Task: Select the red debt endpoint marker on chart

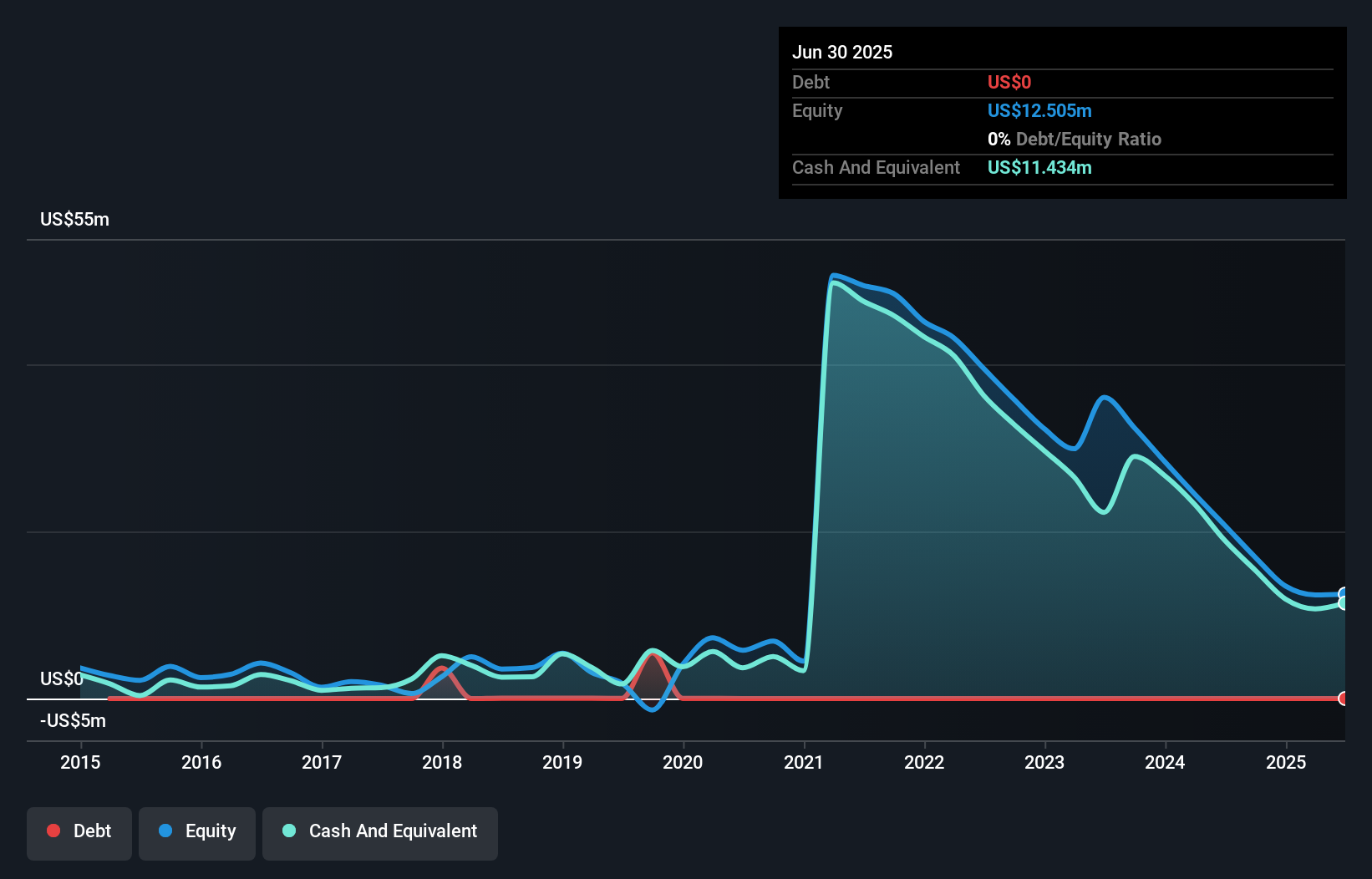Action: point(1343,699)
